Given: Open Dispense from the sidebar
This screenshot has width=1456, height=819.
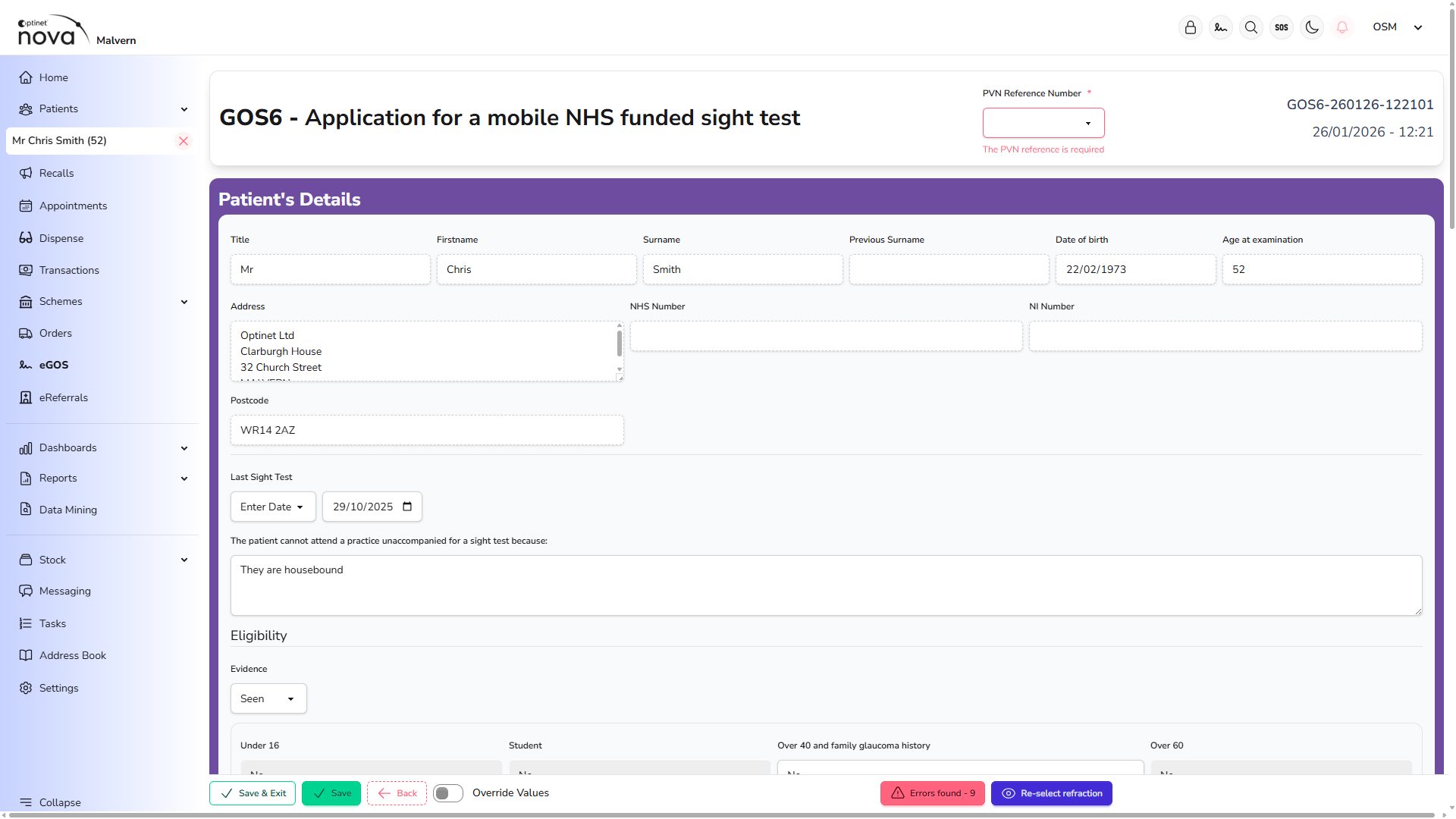Looking at the screenshot, I should click(x=61, y=238).
